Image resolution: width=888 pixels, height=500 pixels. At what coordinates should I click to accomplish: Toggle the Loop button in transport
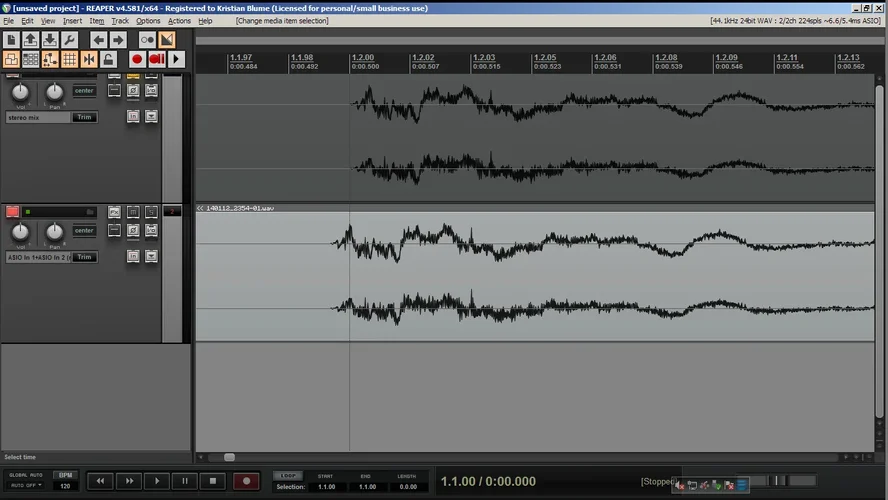coord(288,476)
